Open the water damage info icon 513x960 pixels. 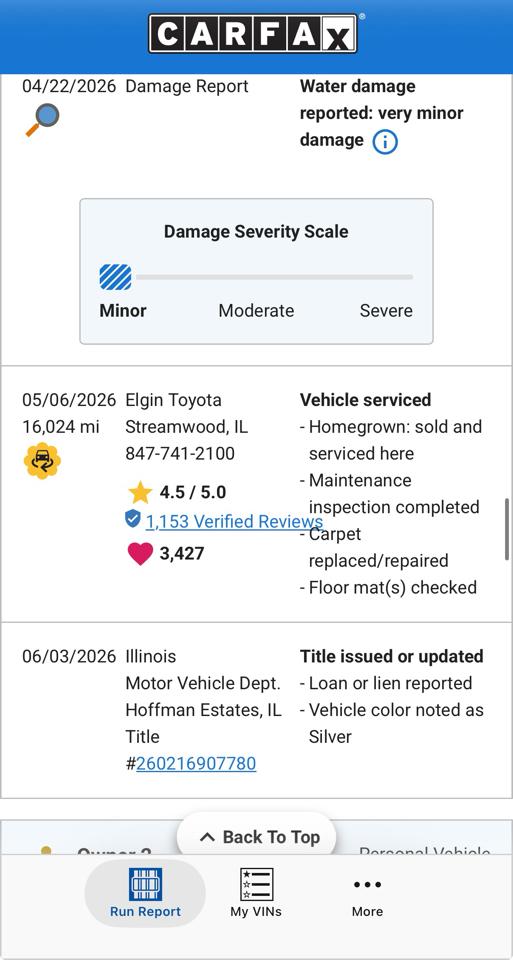point(385,141)
